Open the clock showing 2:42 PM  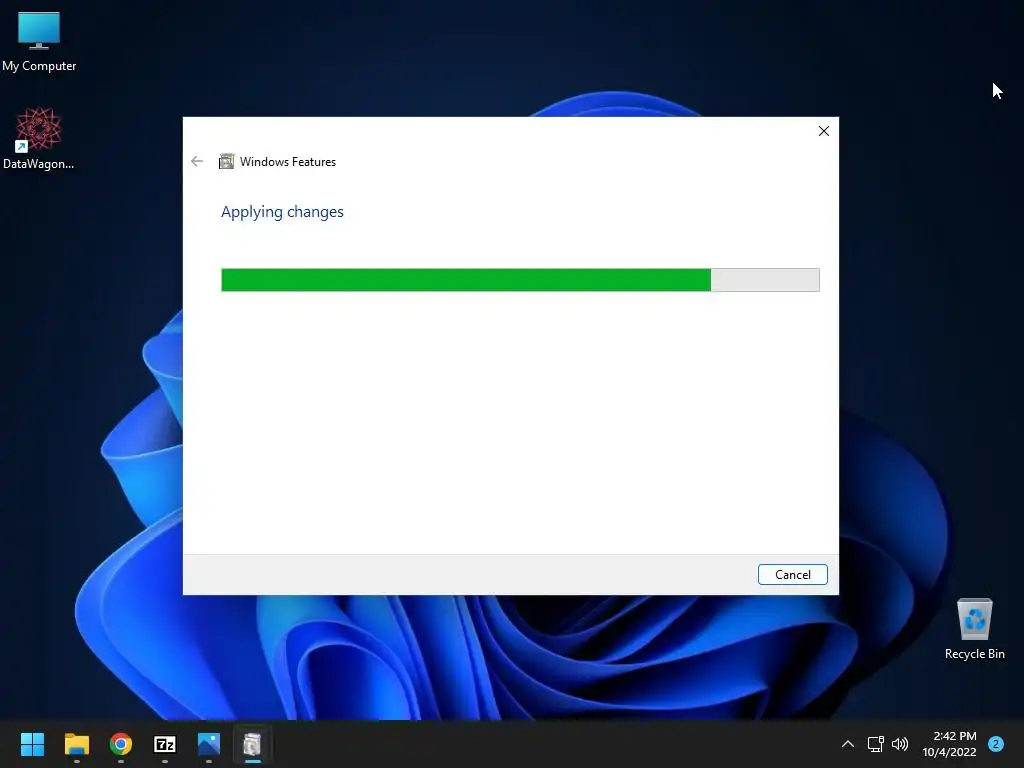coord(949,744)
